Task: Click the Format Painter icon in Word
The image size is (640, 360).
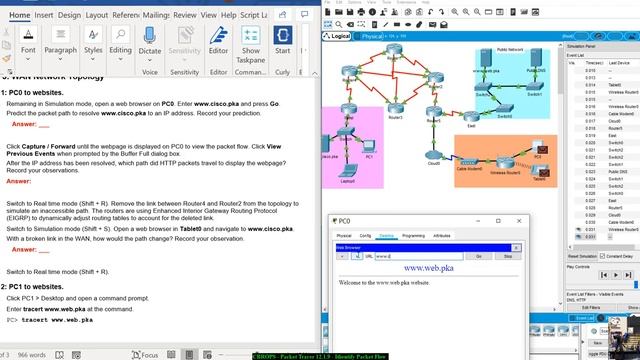Action: (x=6, y=59)
